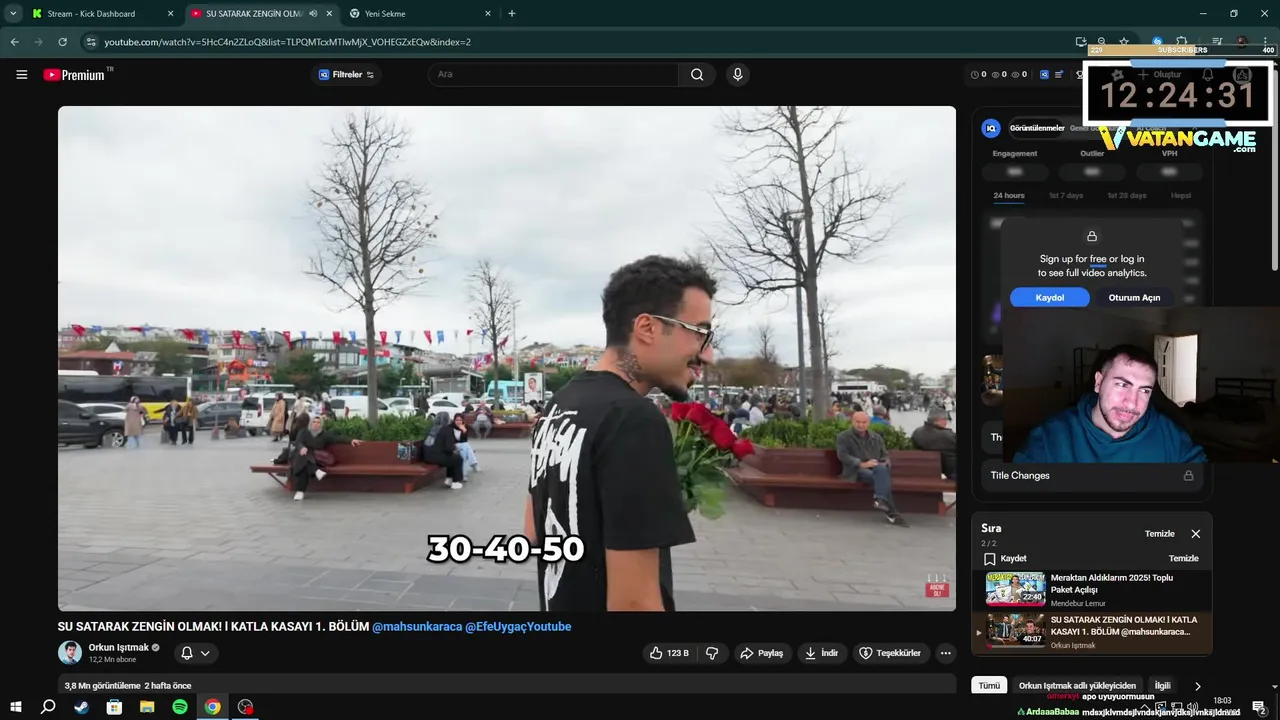This screenshot has width=1280, height=720.
Task: Reload the page with refresh icon
Action: click(62, 42)
